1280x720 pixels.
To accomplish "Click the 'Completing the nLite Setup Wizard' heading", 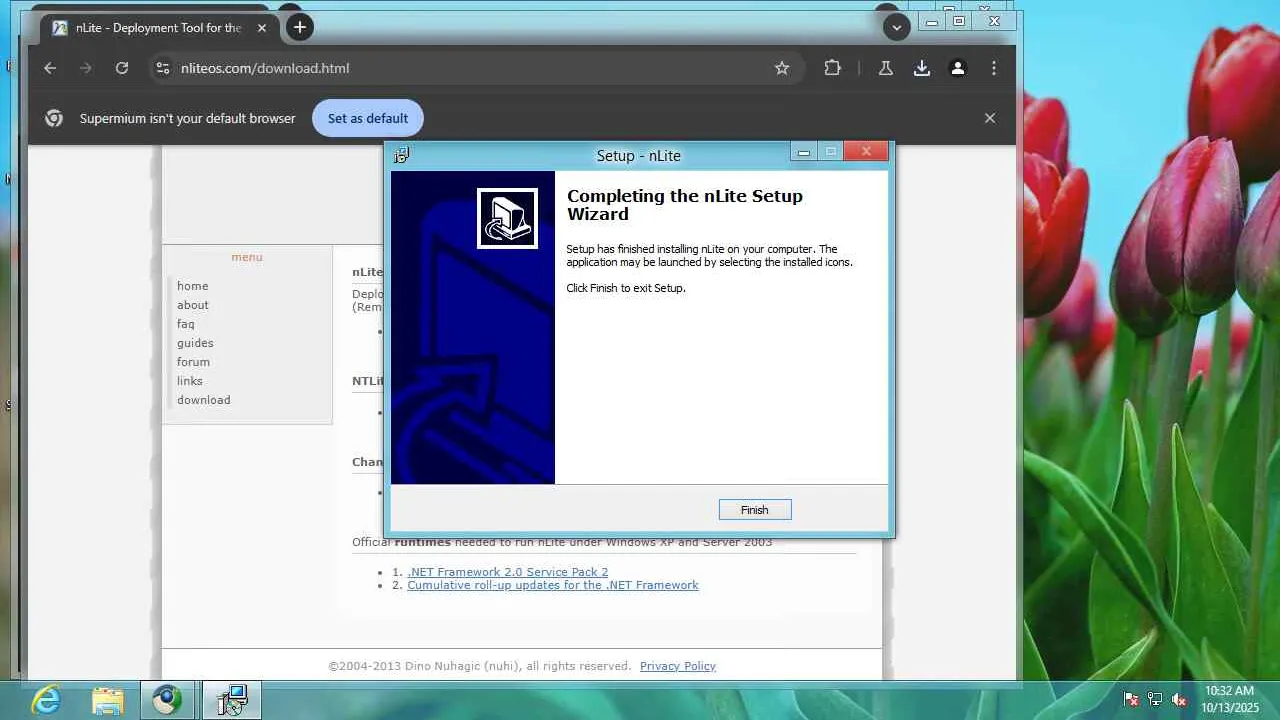I will coord(685,205).
